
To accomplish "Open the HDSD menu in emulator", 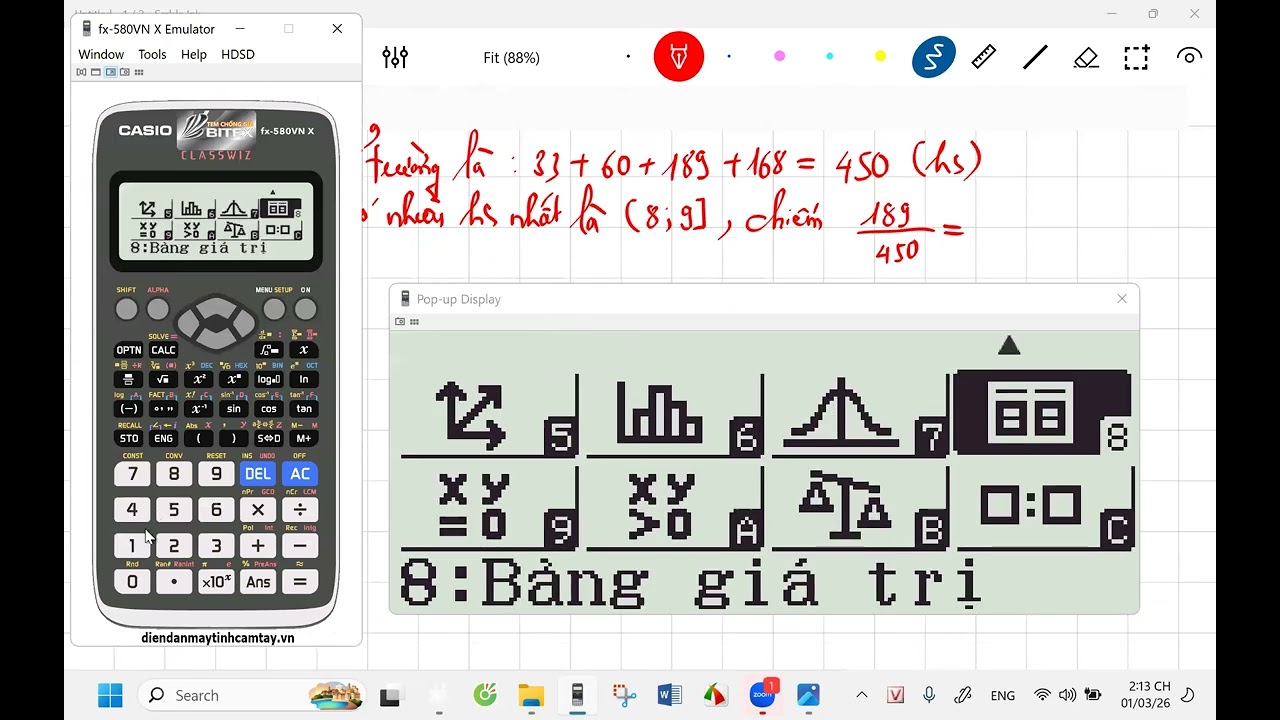I will tap(238, 54).
